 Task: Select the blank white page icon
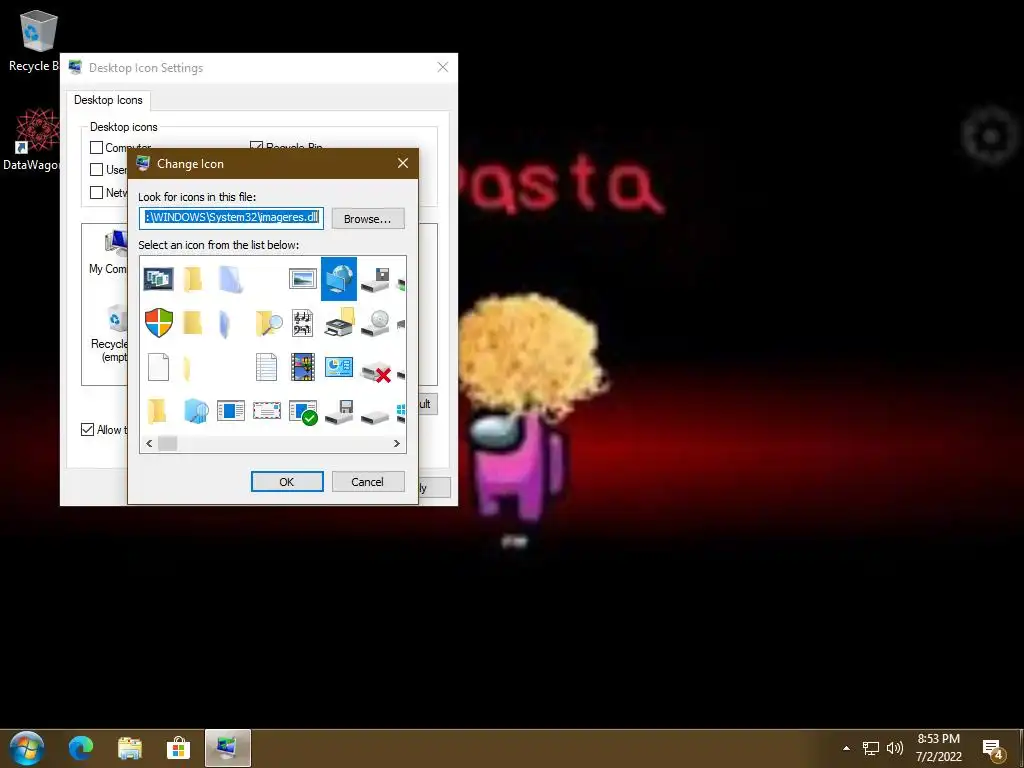click(159, 367)
